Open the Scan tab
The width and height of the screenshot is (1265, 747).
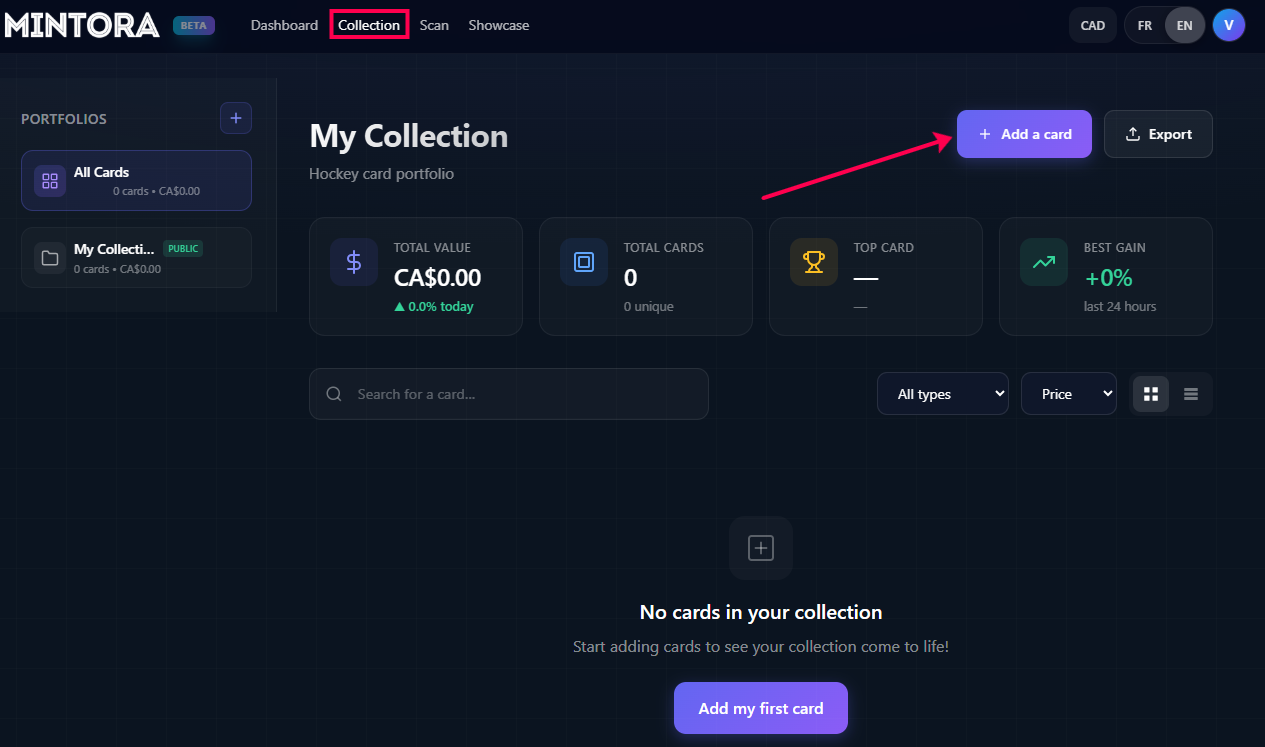434,25
